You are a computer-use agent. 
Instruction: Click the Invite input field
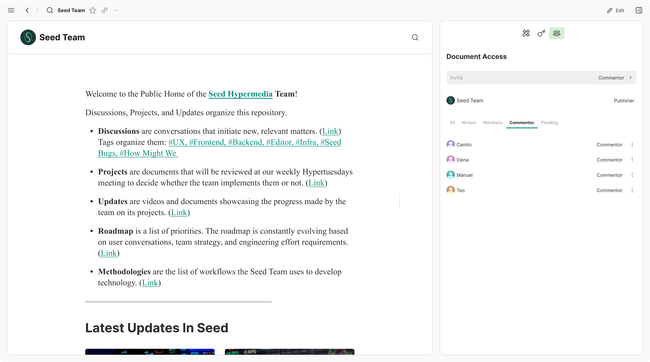point(520,78)
